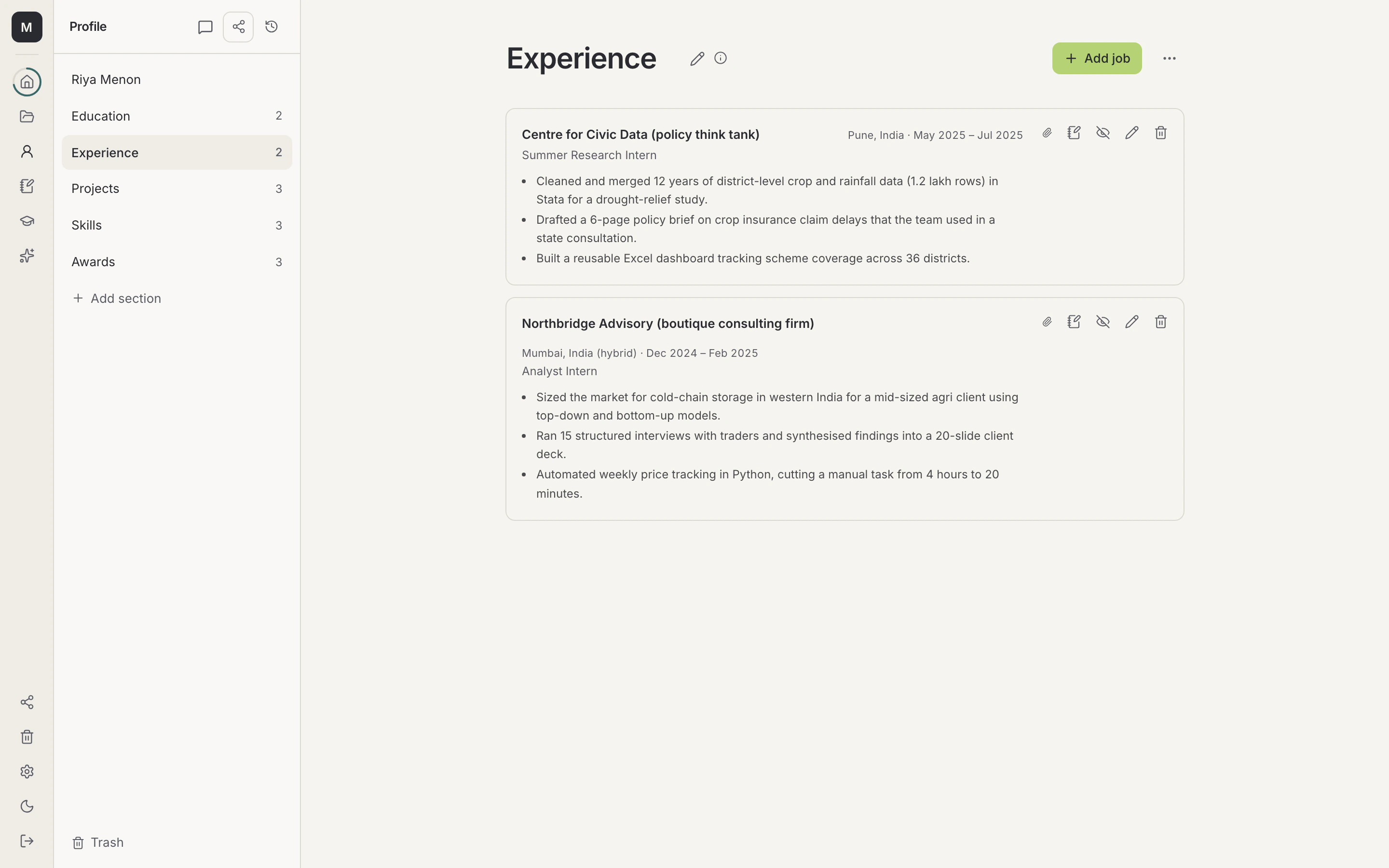Open the more options menu beside Add job
The height and width of the screenshot is (868, 1389).
(1169, 58)
